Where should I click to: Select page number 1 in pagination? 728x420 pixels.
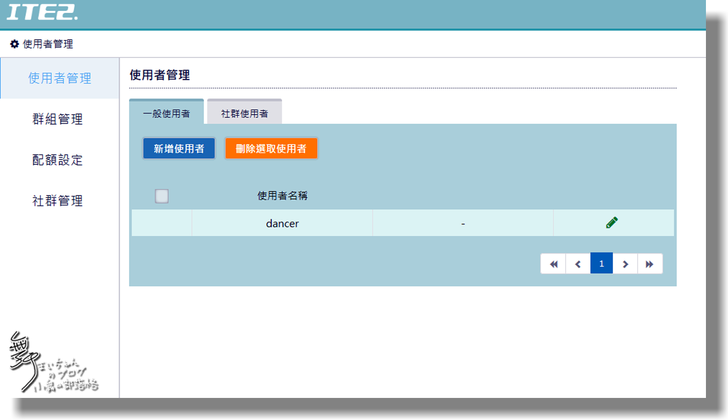click(602, 264)
